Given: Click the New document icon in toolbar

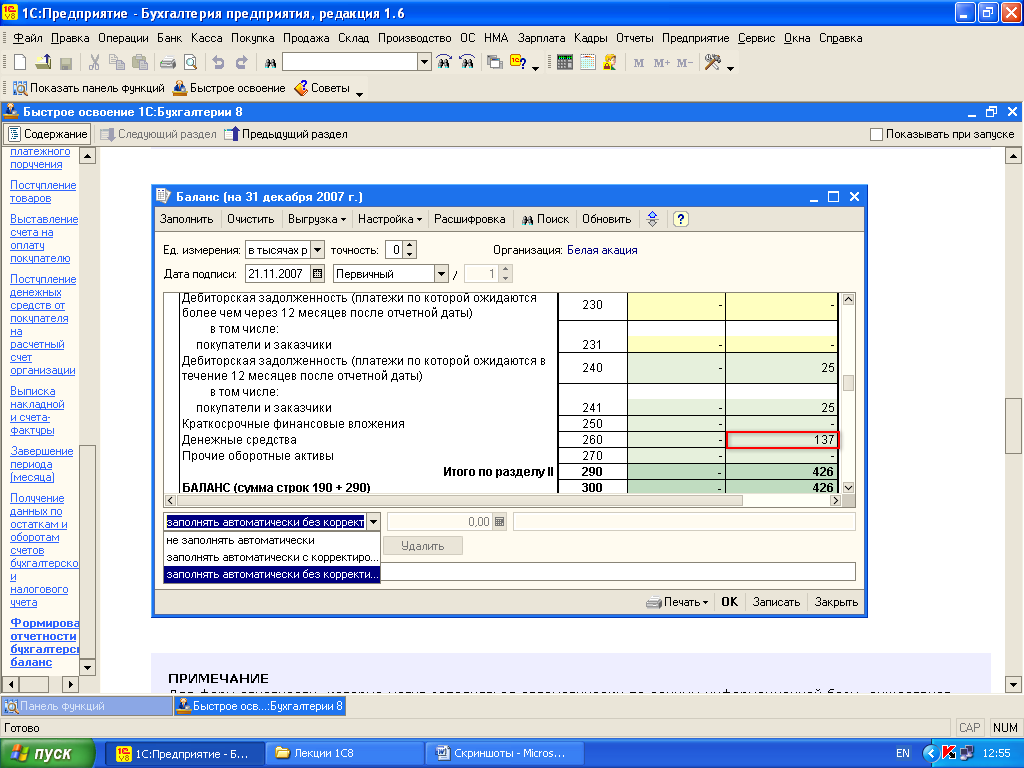Looking at the screenshot, I should pyautogui.click(x=20, y=63).
